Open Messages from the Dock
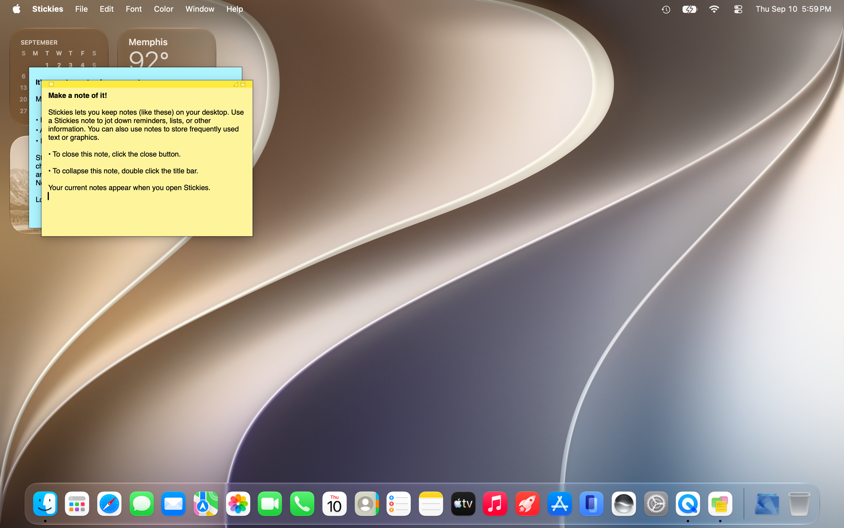 pyautogui.click(x=142, y=504)
